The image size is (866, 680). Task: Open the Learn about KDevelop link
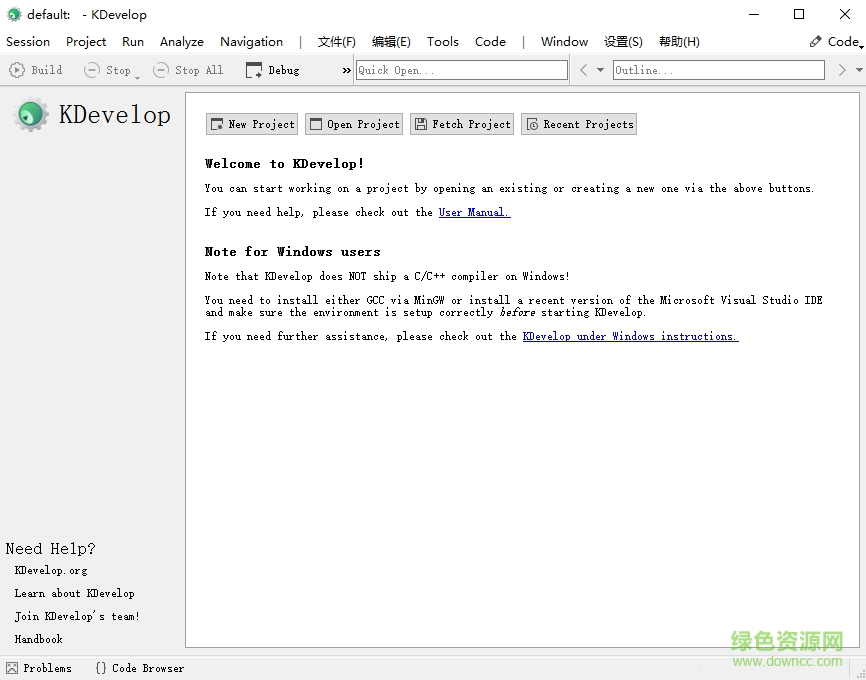tap(75, 593)
